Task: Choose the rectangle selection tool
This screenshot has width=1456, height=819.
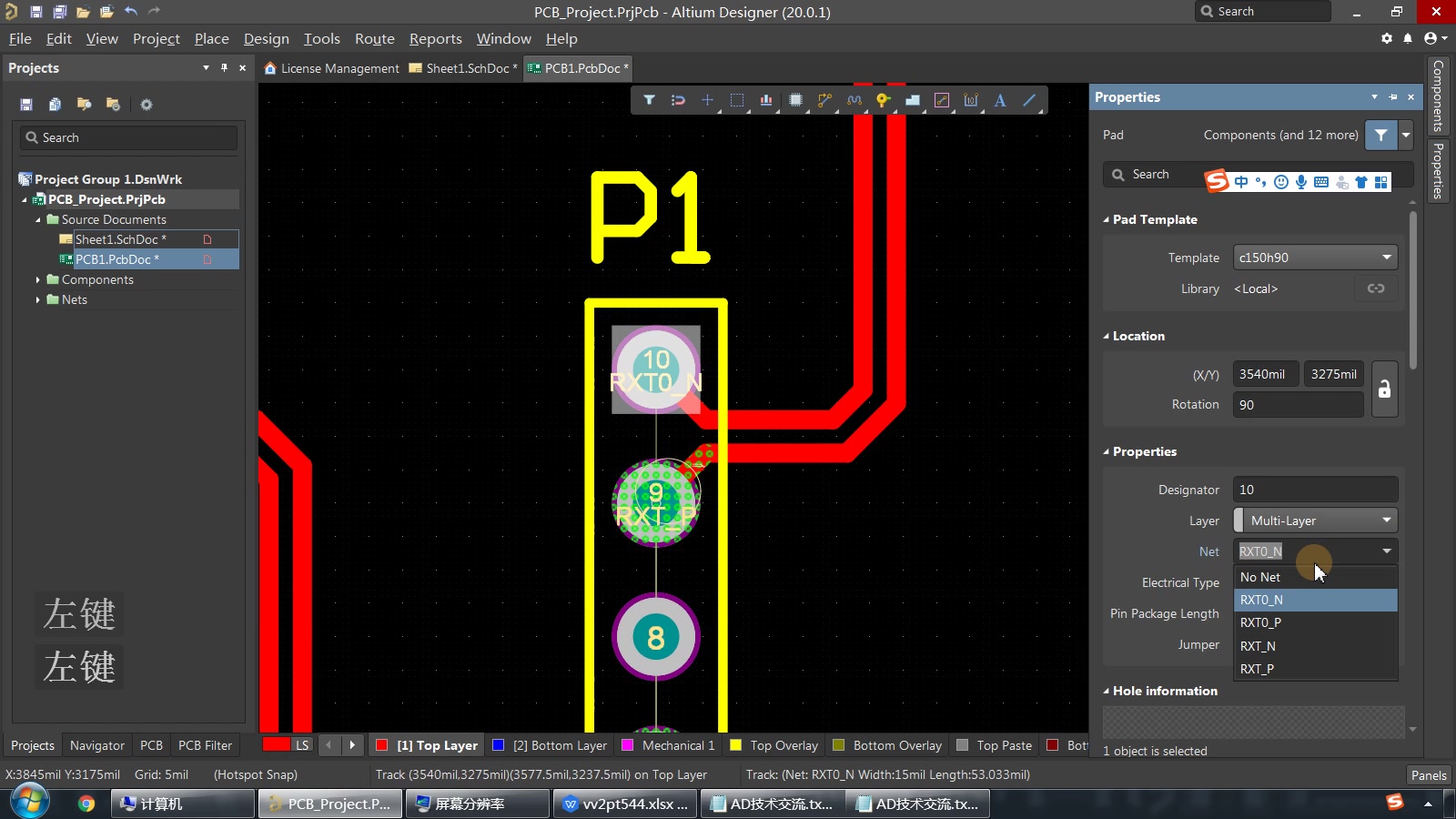Action: (x=737, y=100)
